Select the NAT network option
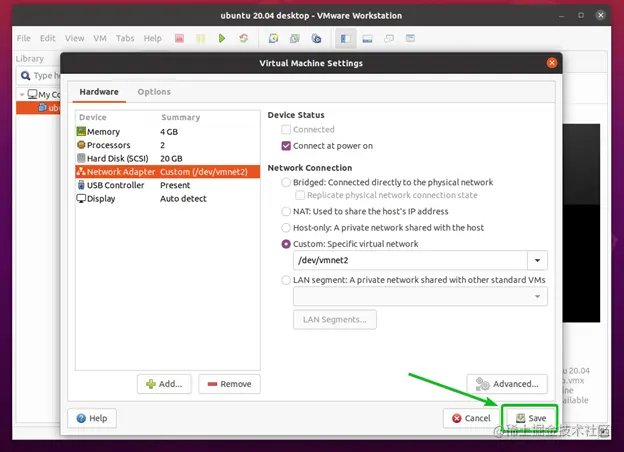Viewport: 624px width, 452px height. 286,211
